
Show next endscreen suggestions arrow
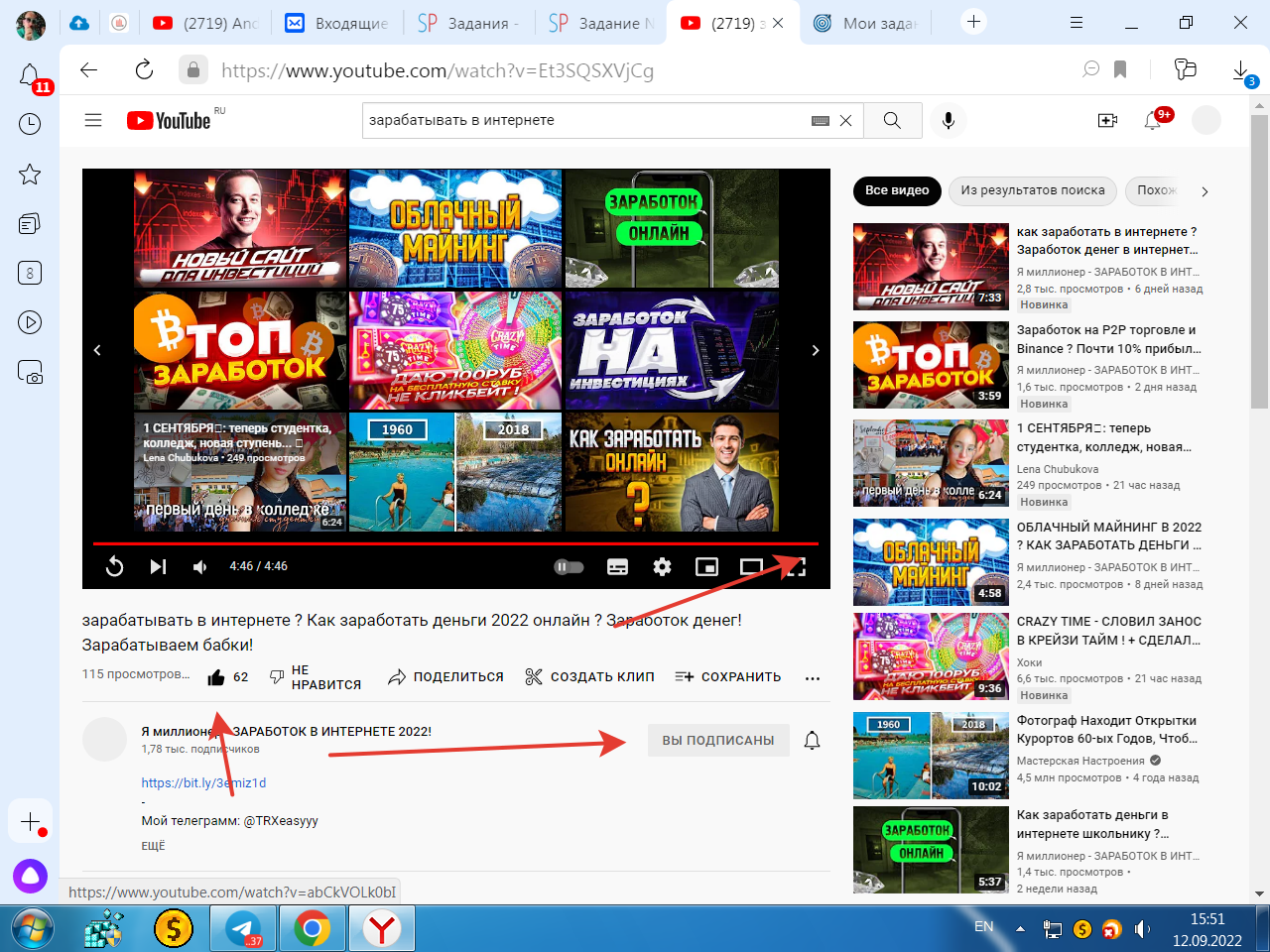click(816, 350)
